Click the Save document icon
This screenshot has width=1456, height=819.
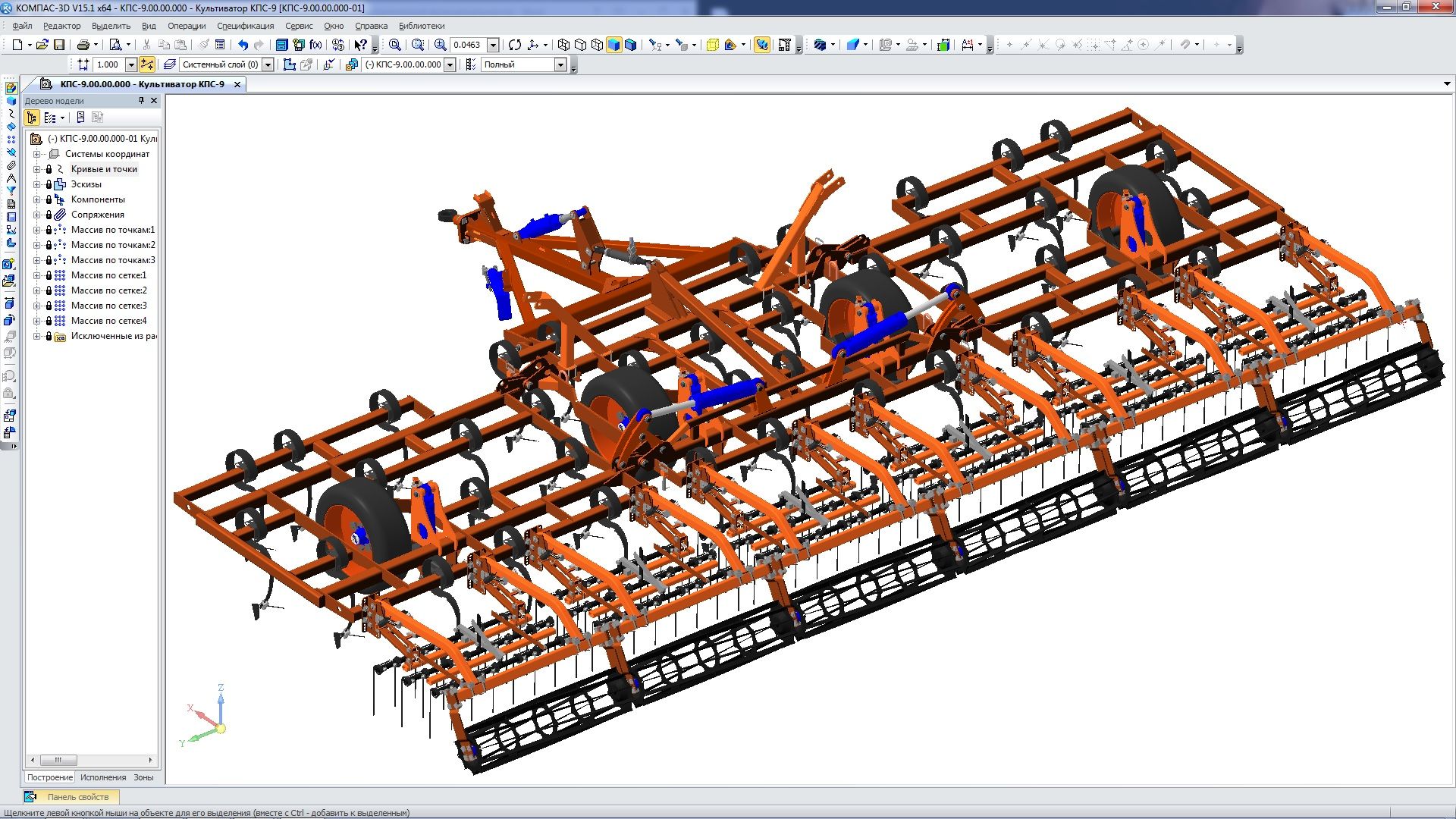(x=59, y=45)
